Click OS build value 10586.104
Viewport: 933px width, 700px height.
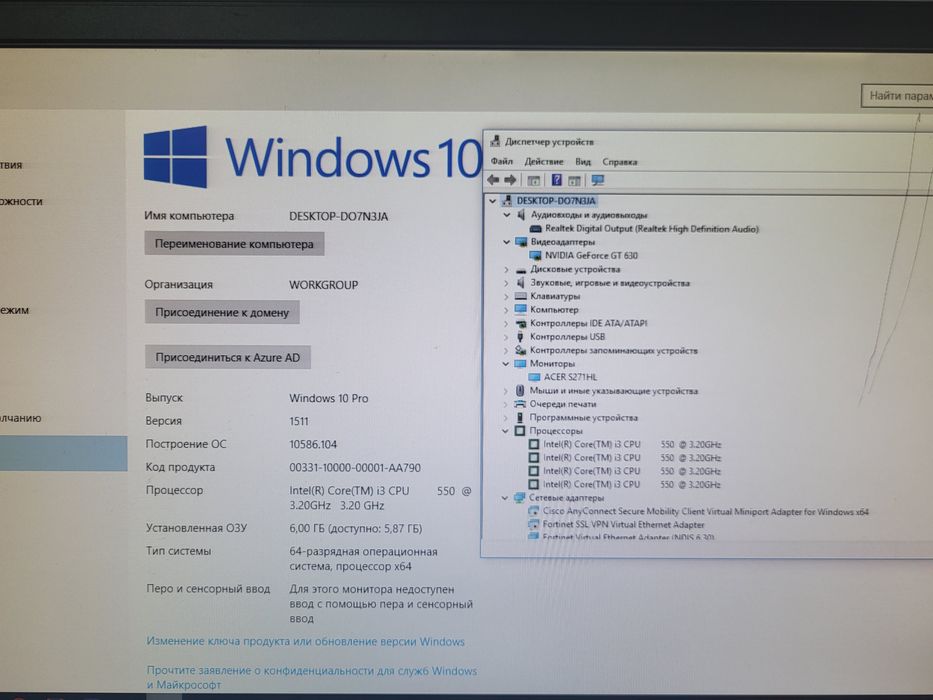[313, 445]
